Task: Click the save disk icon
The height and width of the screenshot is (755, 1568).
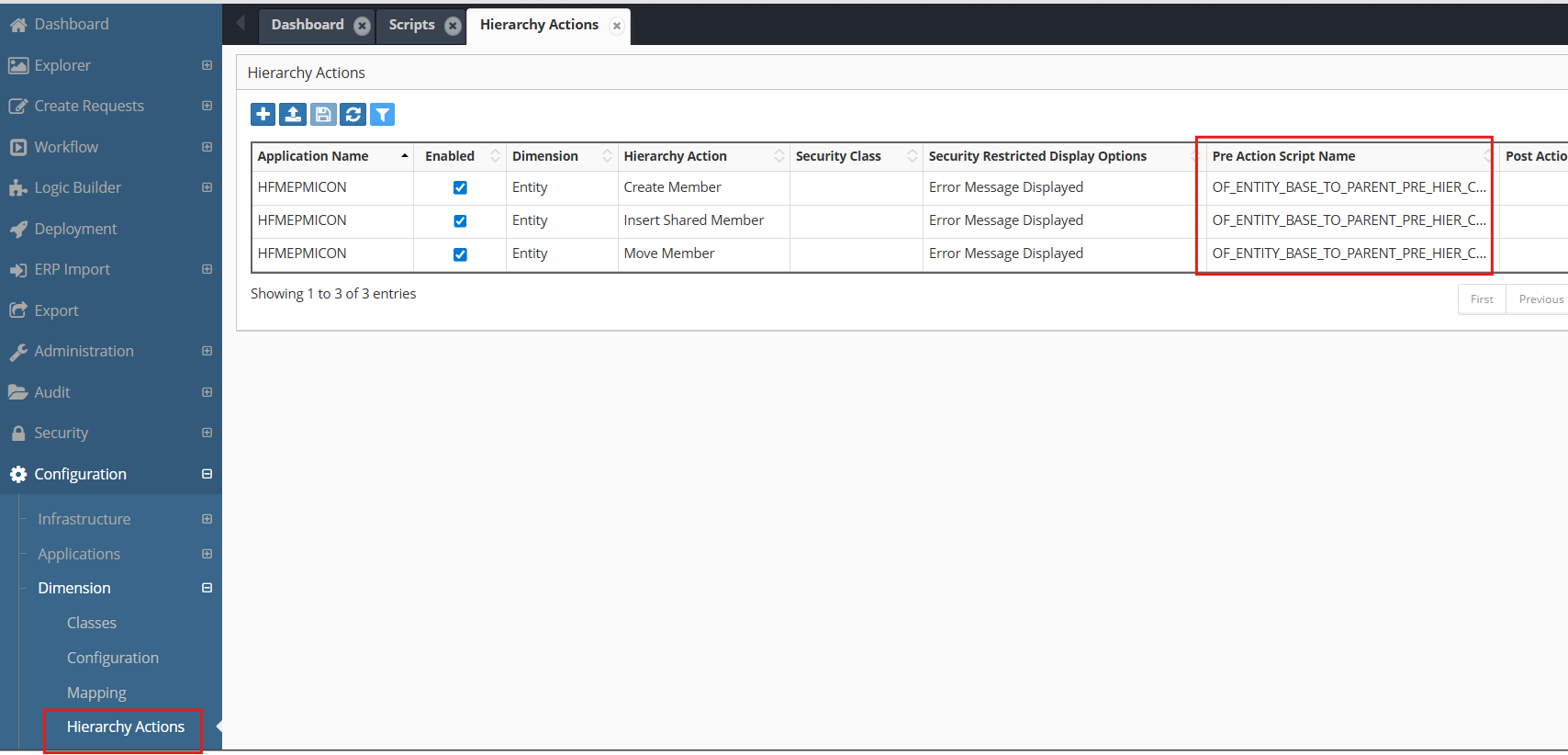Action: tap(323, 114)
